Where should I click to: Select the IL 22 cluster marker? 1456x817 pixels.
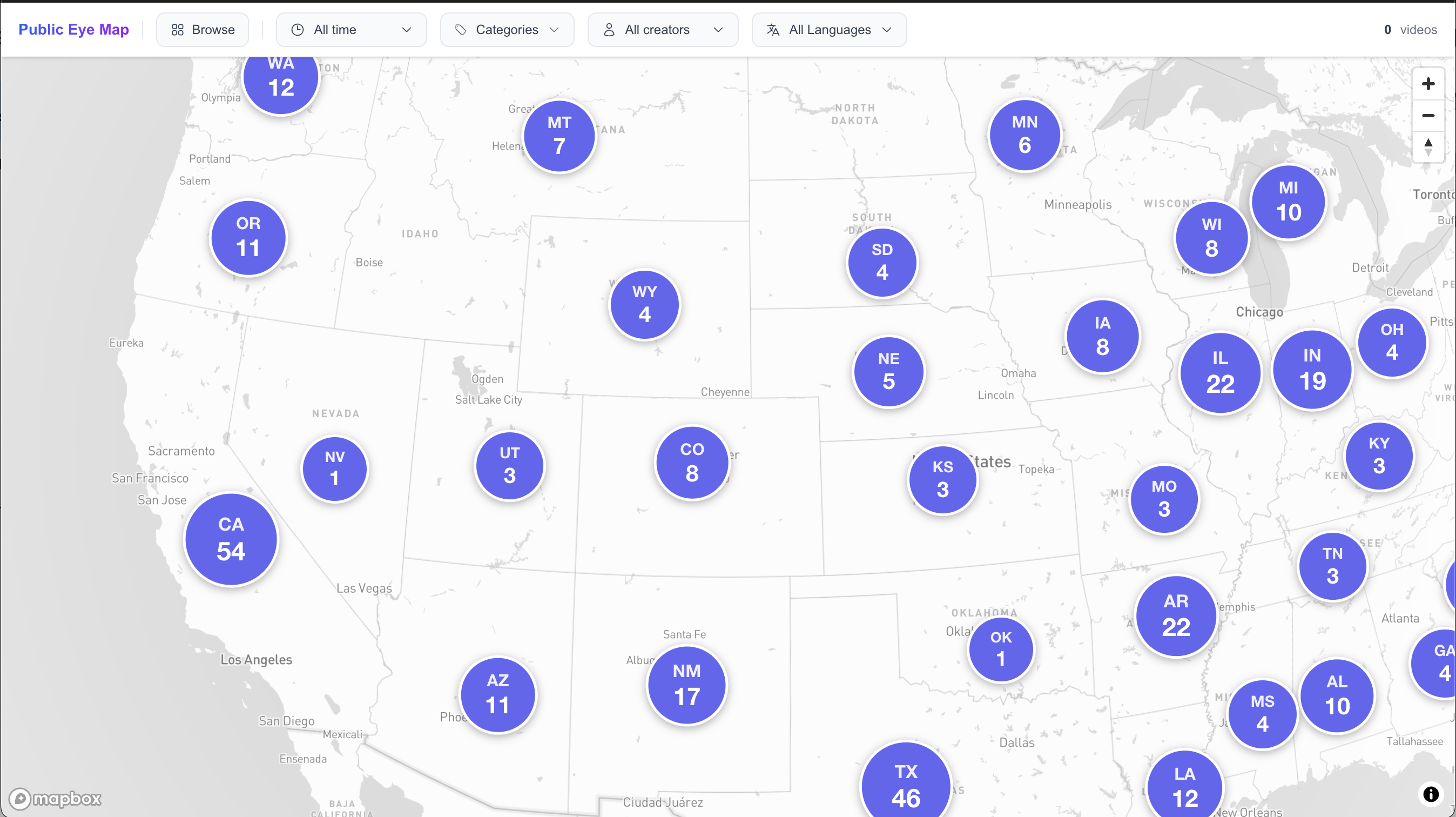tap(1221, 373)
